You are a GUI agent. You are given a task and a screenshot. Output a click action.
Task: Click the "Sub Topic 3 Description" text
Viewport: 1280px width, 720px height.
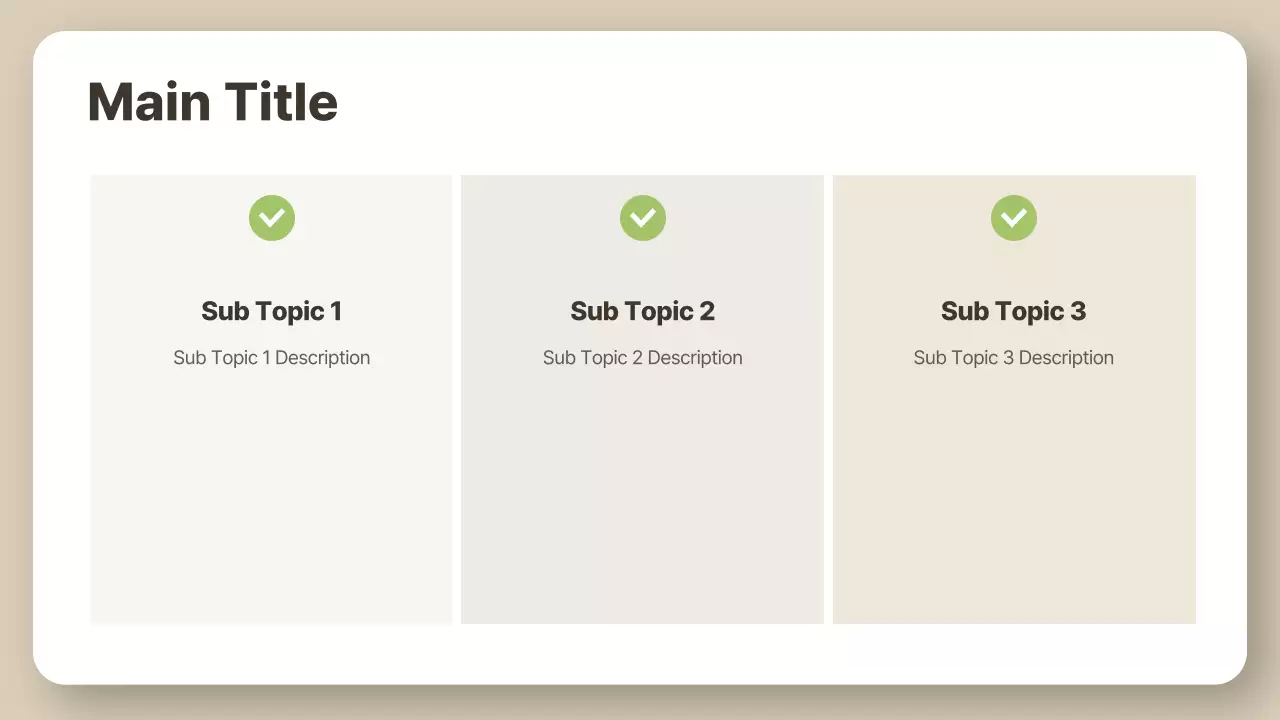coord(1014,358)
